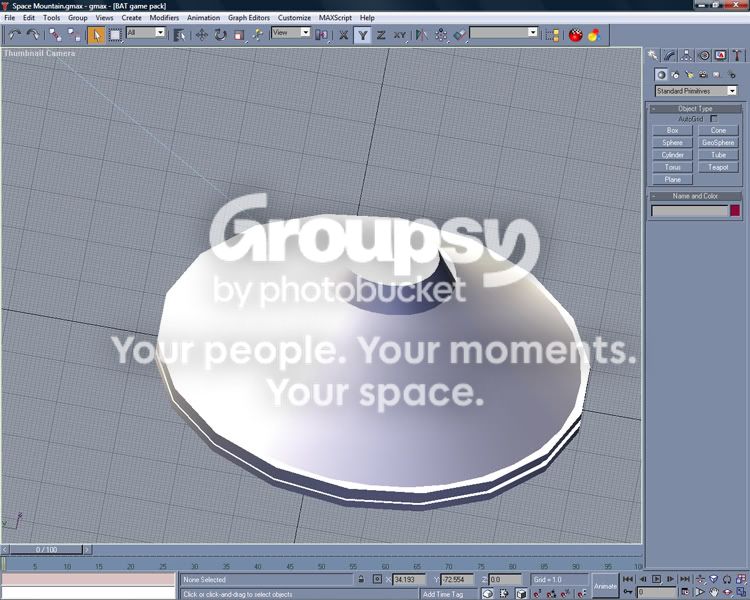Open the Select by Name tool
This screenshot has width=750, height=600.
[x=179, y=35]
